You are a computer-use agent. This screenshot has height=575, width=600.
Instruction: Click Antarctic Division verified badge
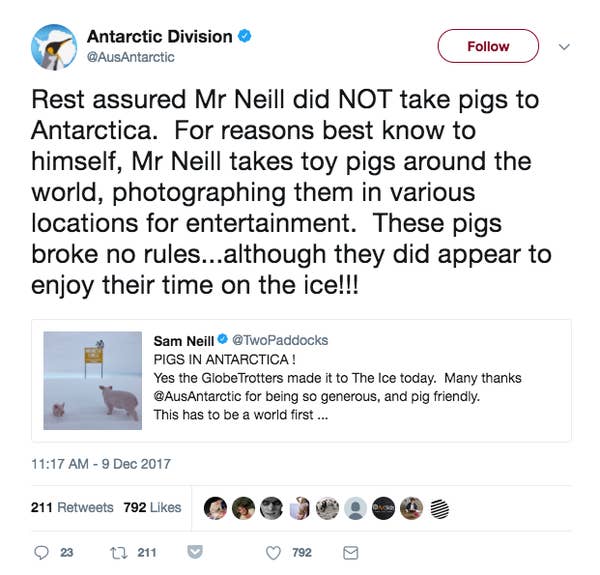pyautogui.click(x=245, y=36)
